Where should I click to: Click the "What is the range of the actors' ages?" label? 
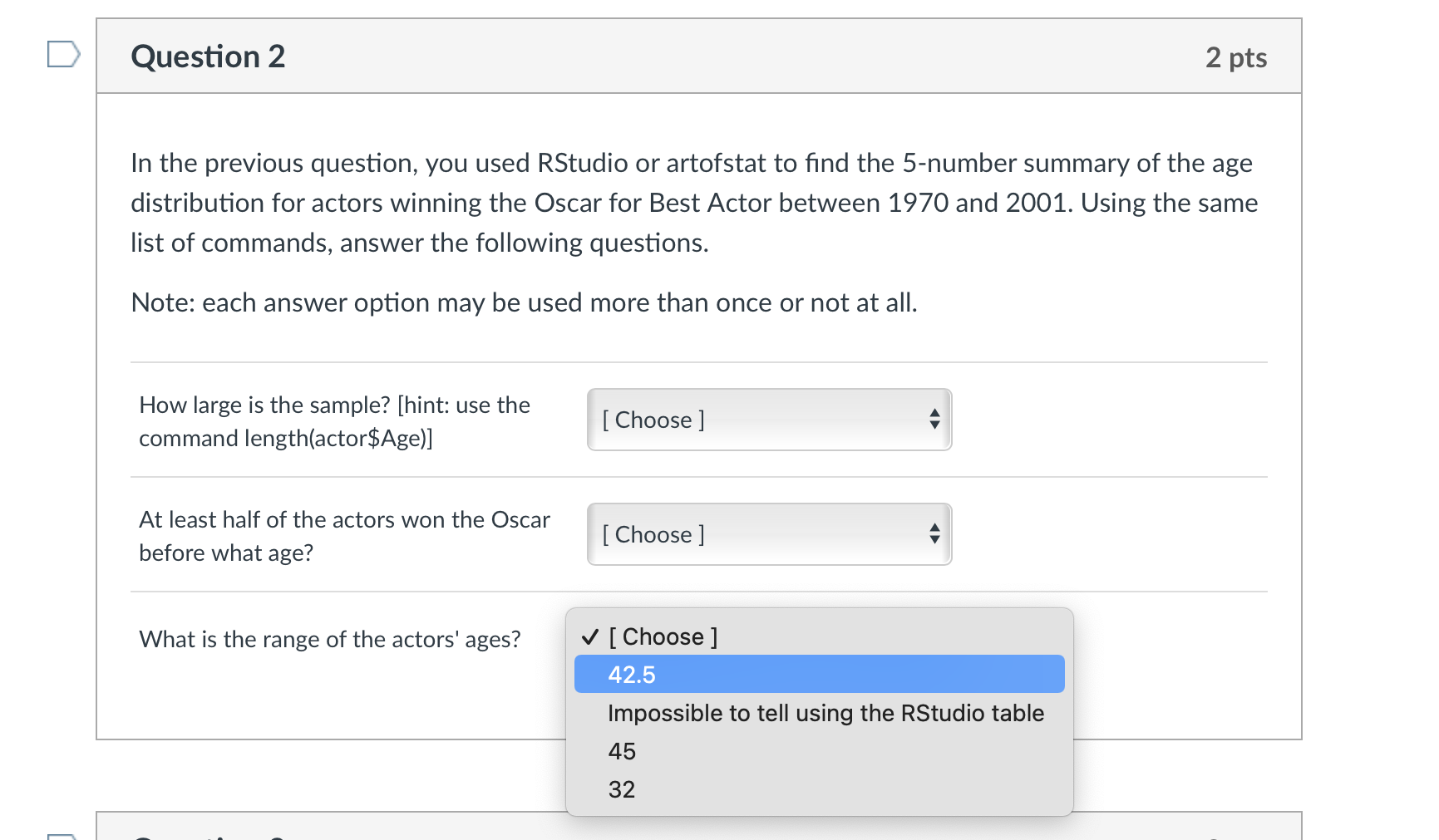coord(330,638)
